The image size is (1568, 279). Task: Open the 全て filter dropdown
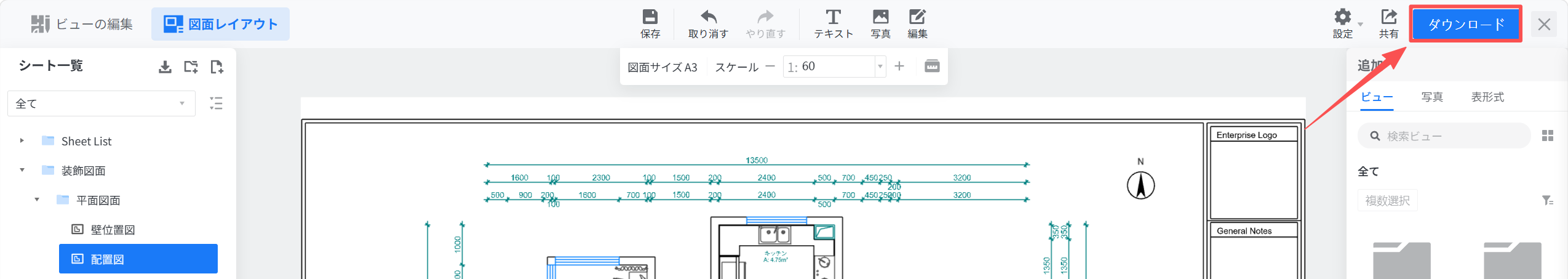tap(101, 103)
